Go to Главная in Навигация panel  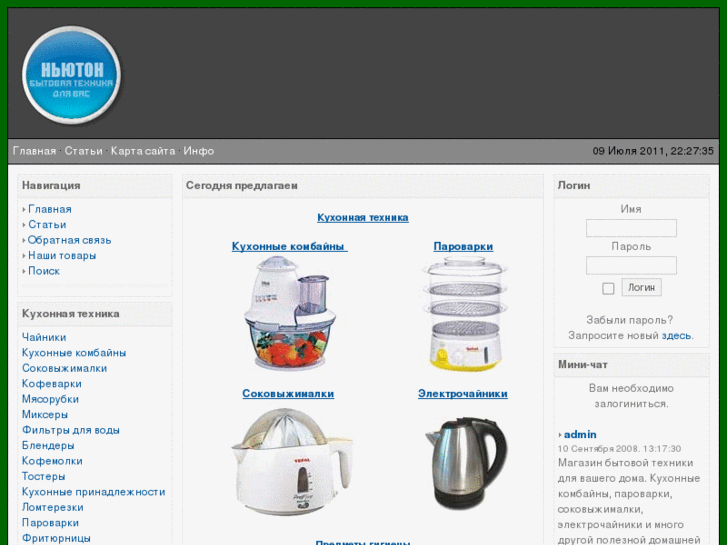tap(50, 209)
